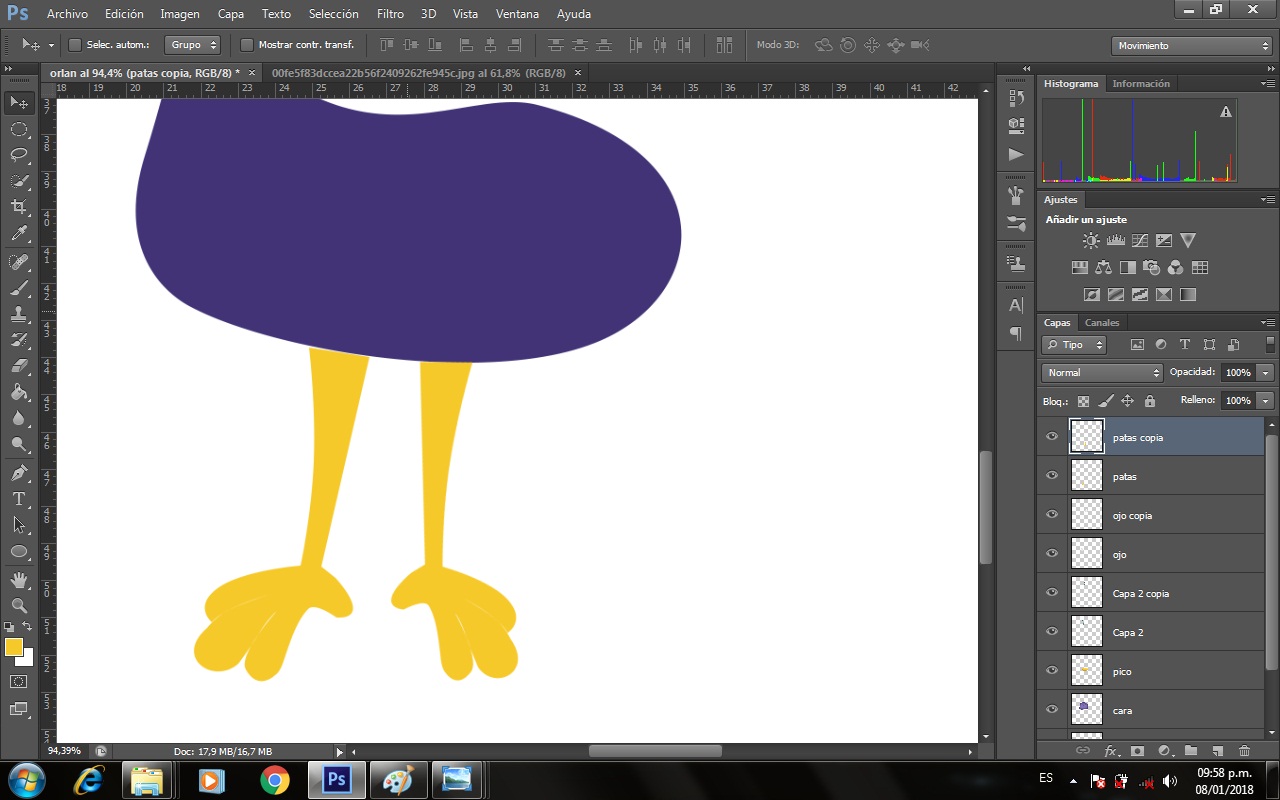Select the Clone Stamp tool
Image resolution: width=1280 pixels, height=800 pixels.
coord(19,314)
